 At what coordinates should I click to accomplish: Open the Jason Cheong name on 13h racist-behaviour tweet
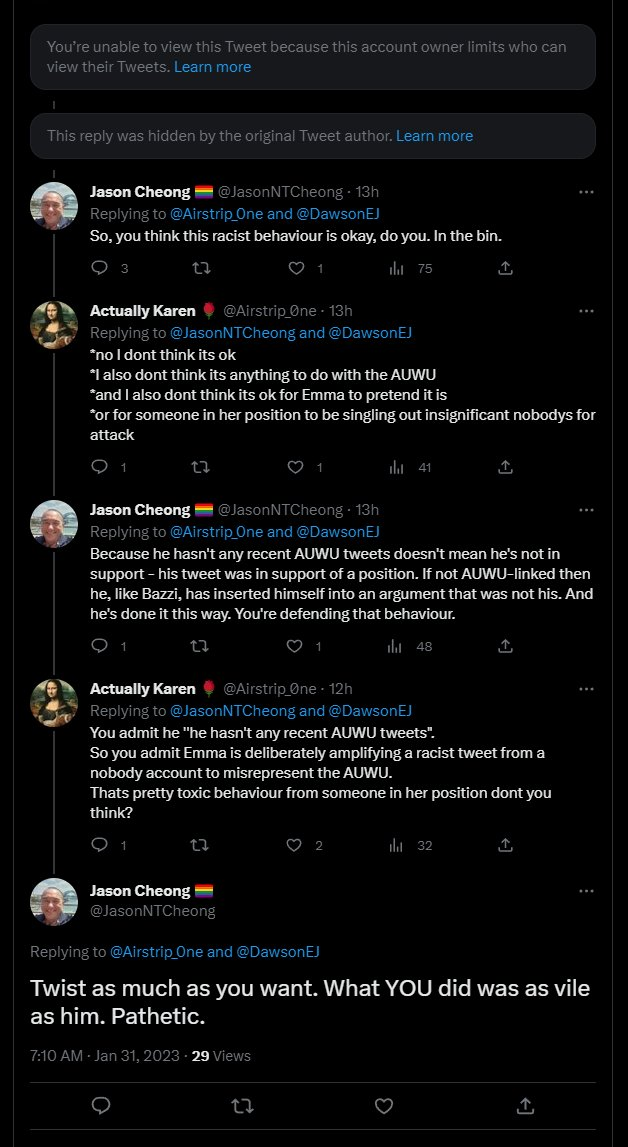pyautogui.click(x=140, y=192)
